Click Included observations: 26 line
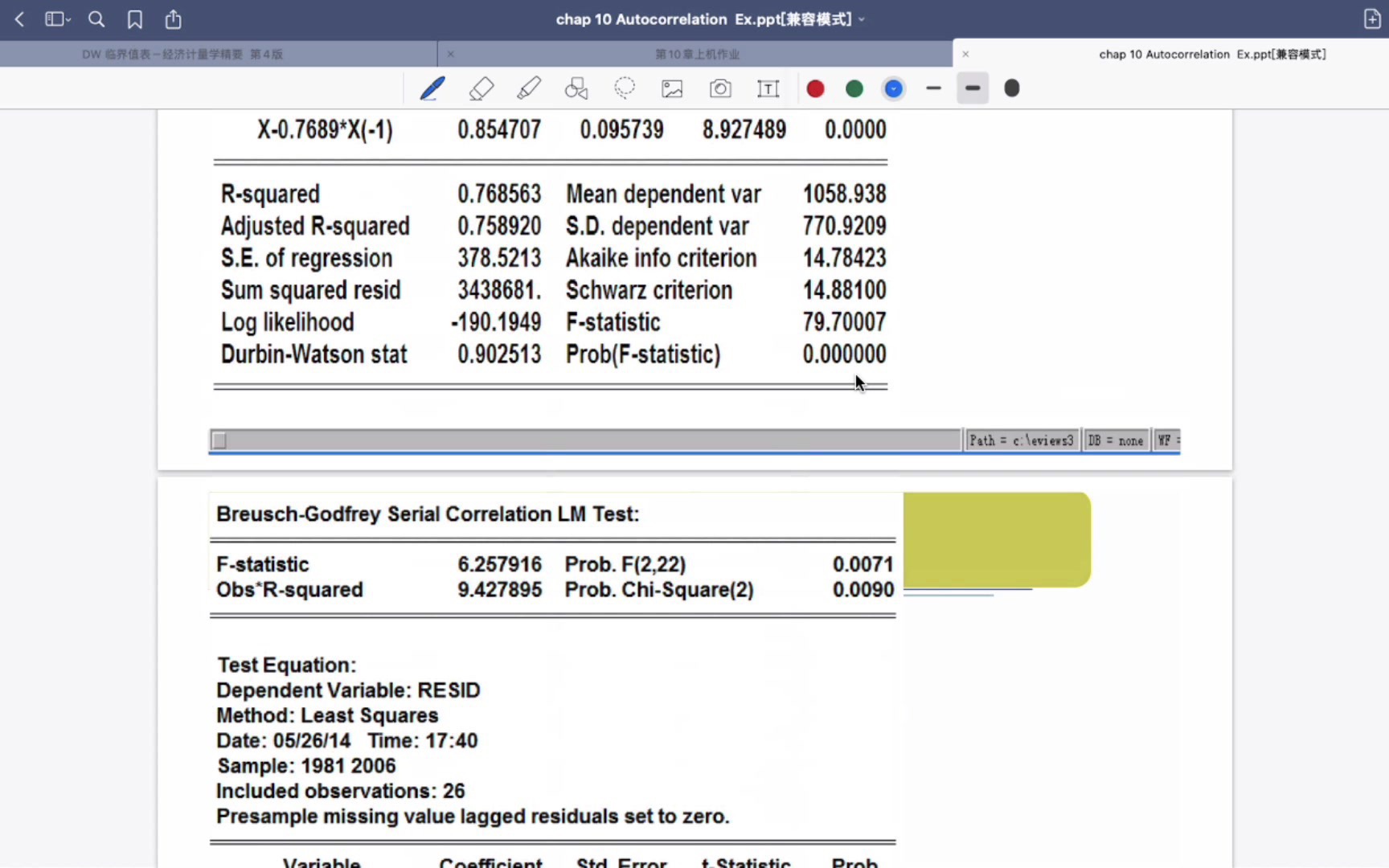 [341, 791]
